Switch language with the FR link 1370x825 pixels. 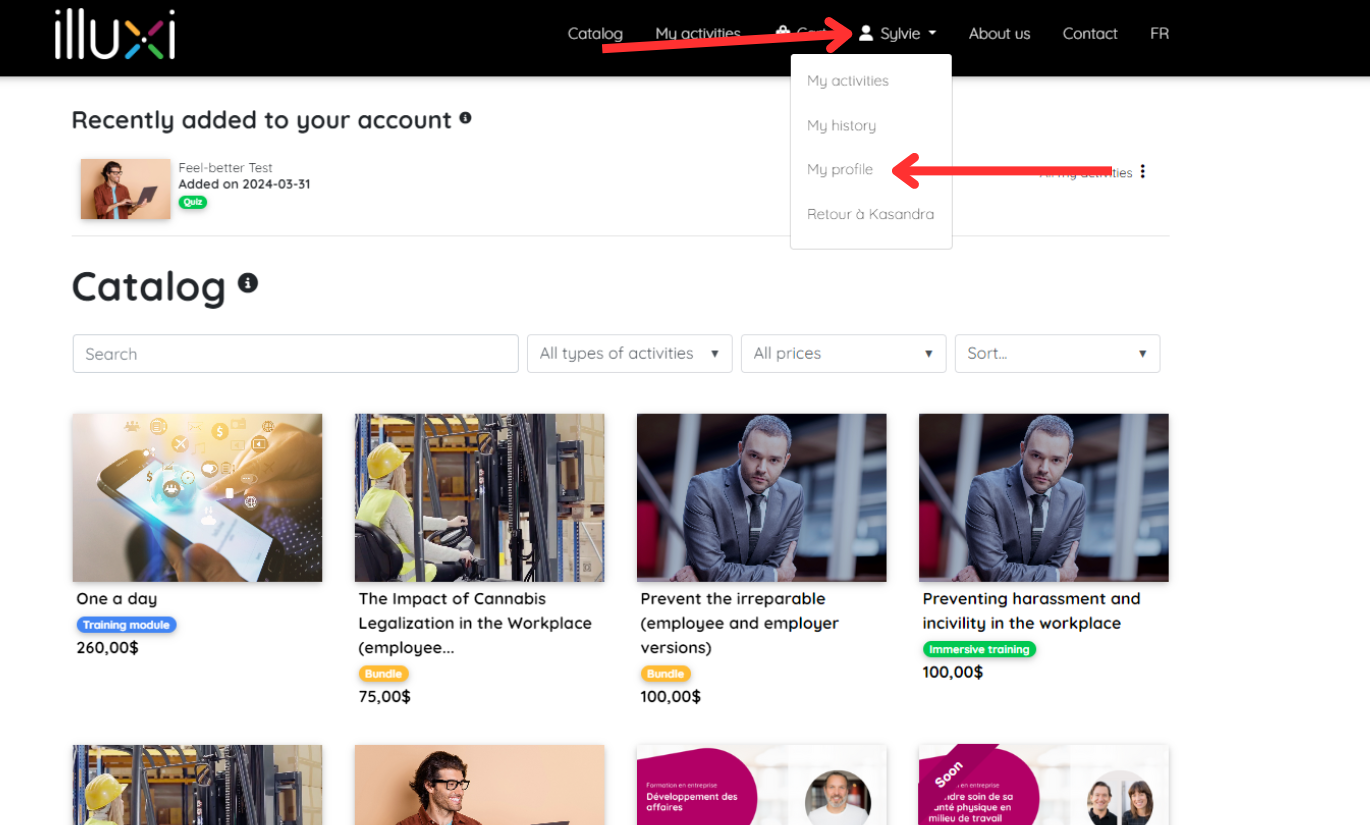click(1159, 33)
